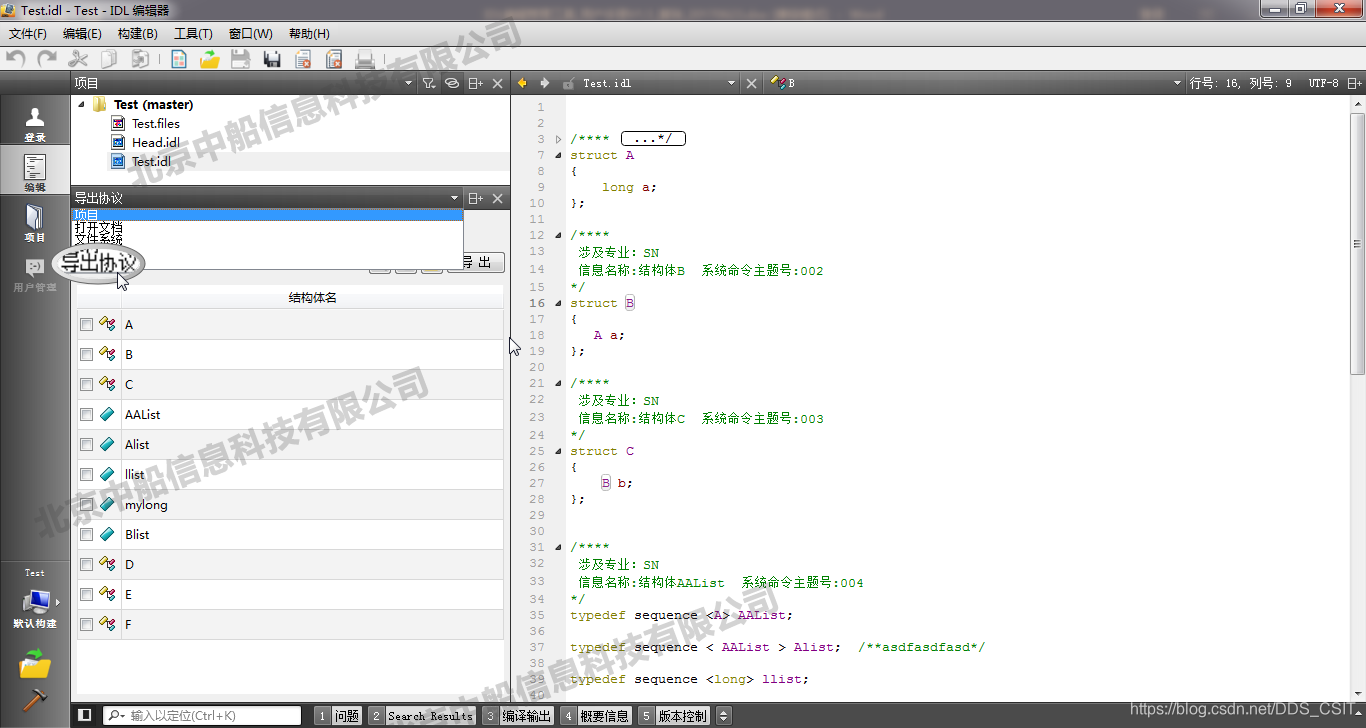
Task: Open the 项目 panel view dropdown arrow
Action: coord(408,84)
